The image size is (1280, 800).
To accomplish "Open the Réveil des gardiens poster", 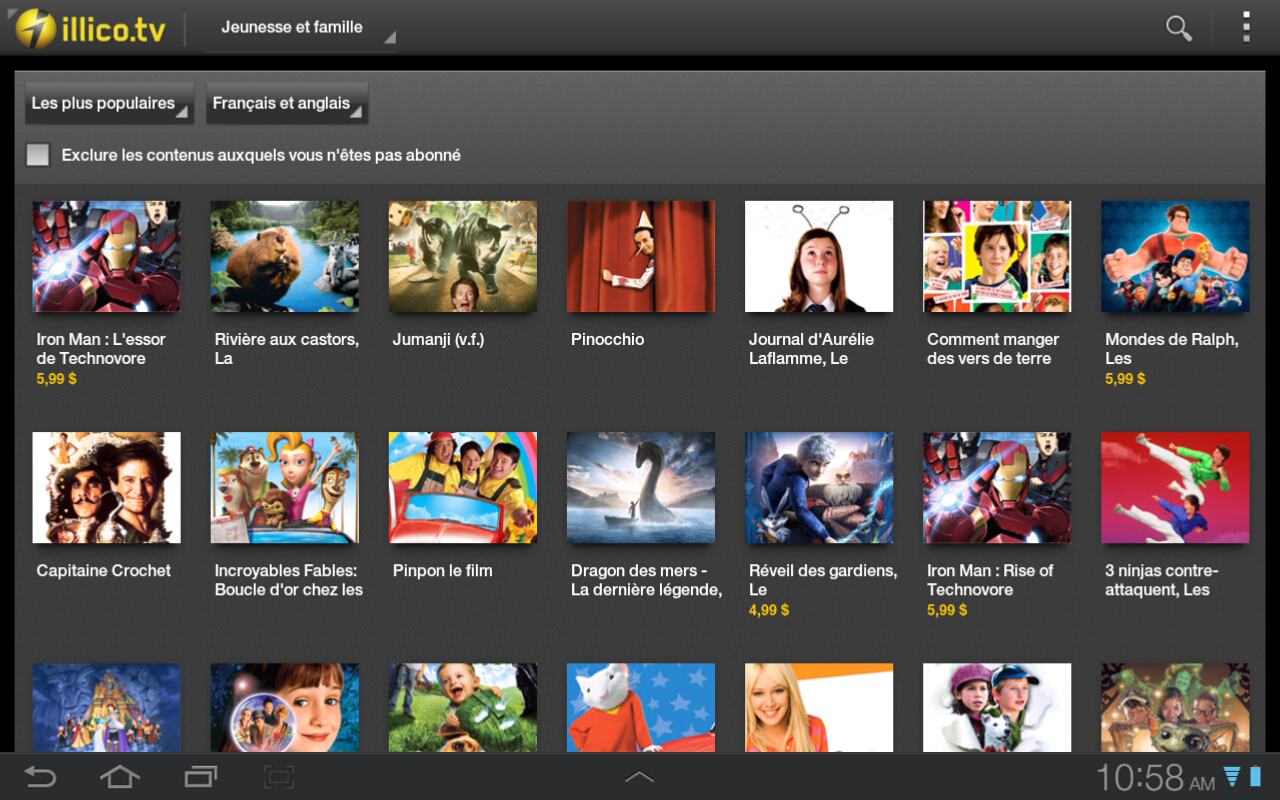I will 819,488.
